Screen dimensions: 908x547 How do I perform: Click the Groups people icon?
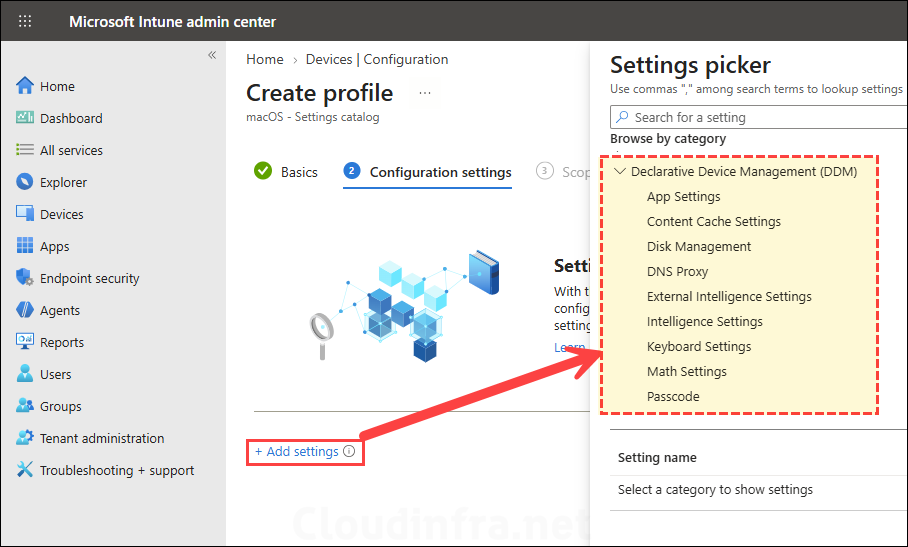(25, 405)
